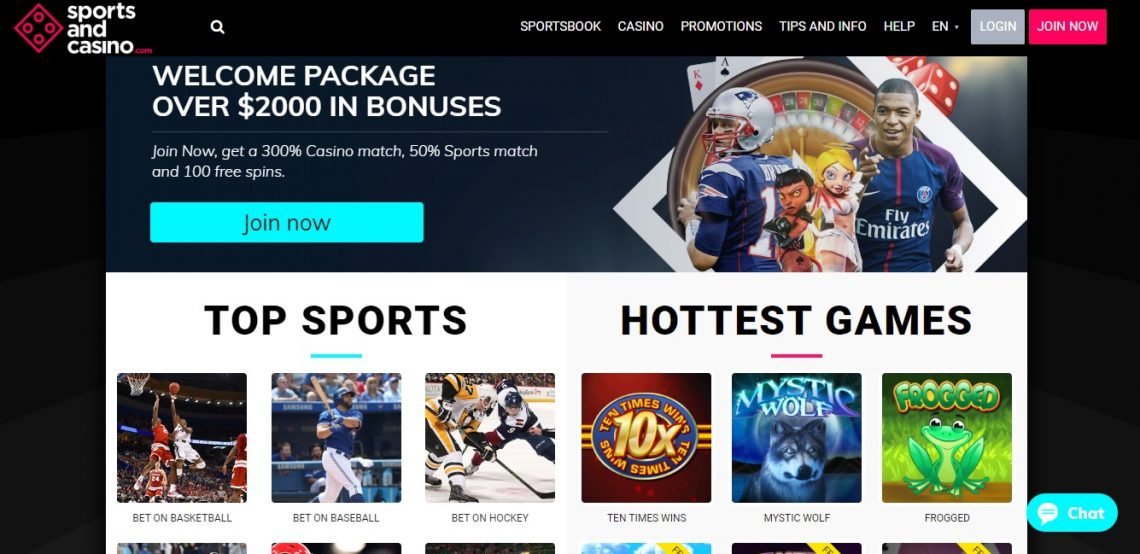The image size is (1140, 554).
Task: Select the baseball sport image
Action: 336,438
